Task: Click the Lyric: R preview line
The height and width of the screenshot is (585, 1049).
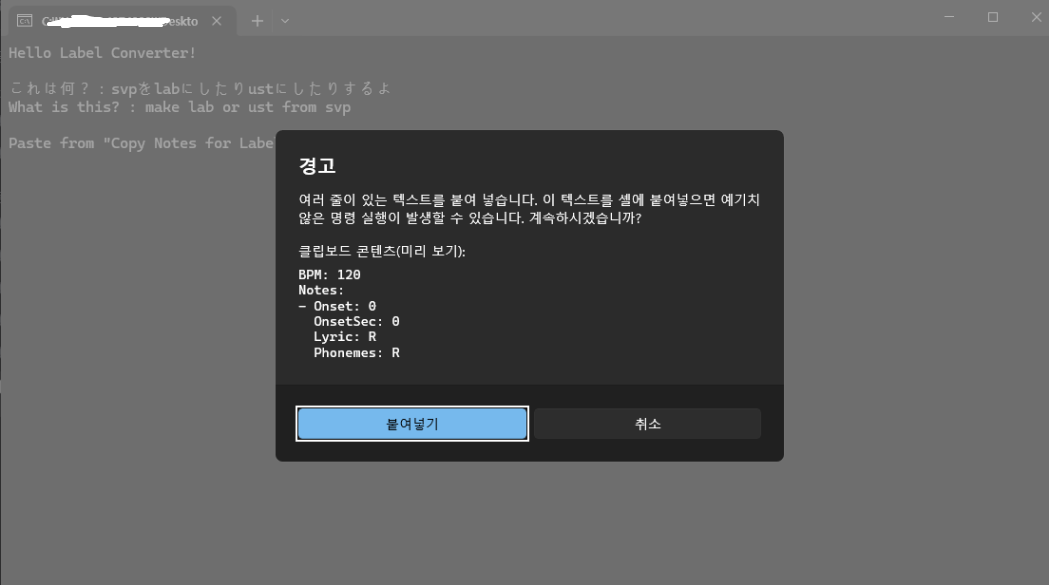Action: [x=345, y=337]
